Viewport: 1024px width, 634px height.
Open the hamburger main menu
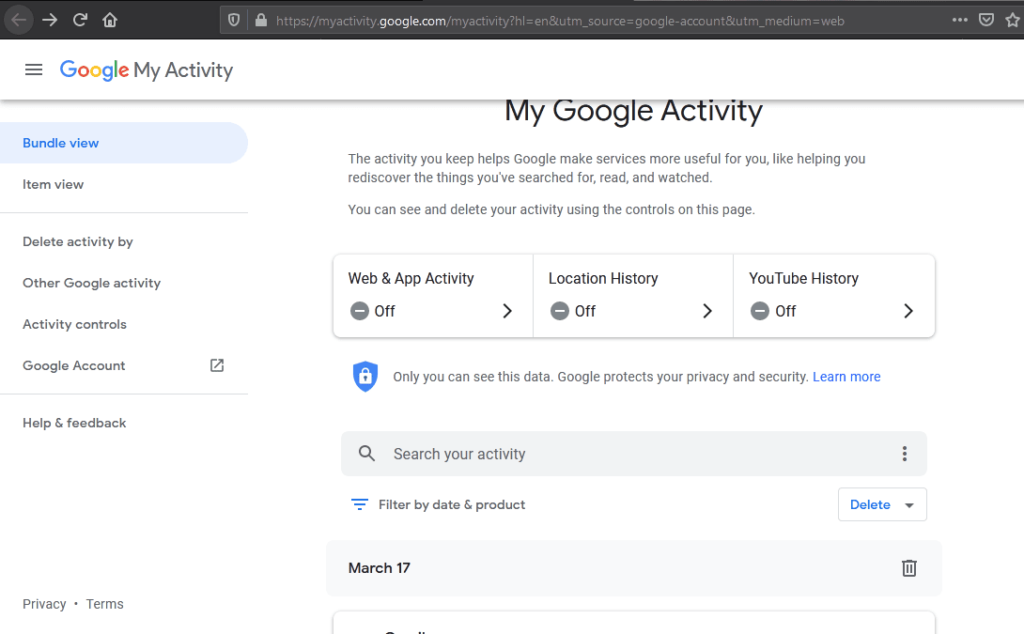click(34, 70)
